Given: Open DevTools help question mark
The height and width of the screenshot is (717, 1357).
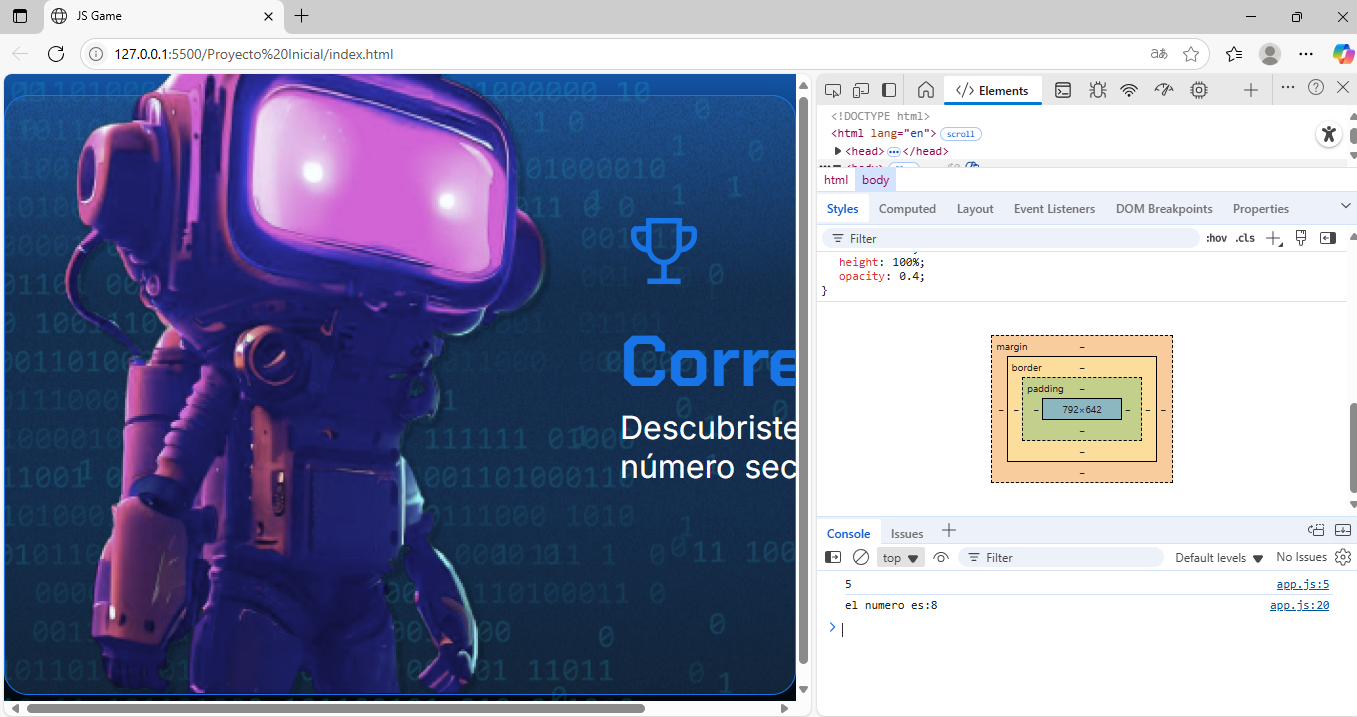Looking at the screenshot, I should pos(1316,88).
